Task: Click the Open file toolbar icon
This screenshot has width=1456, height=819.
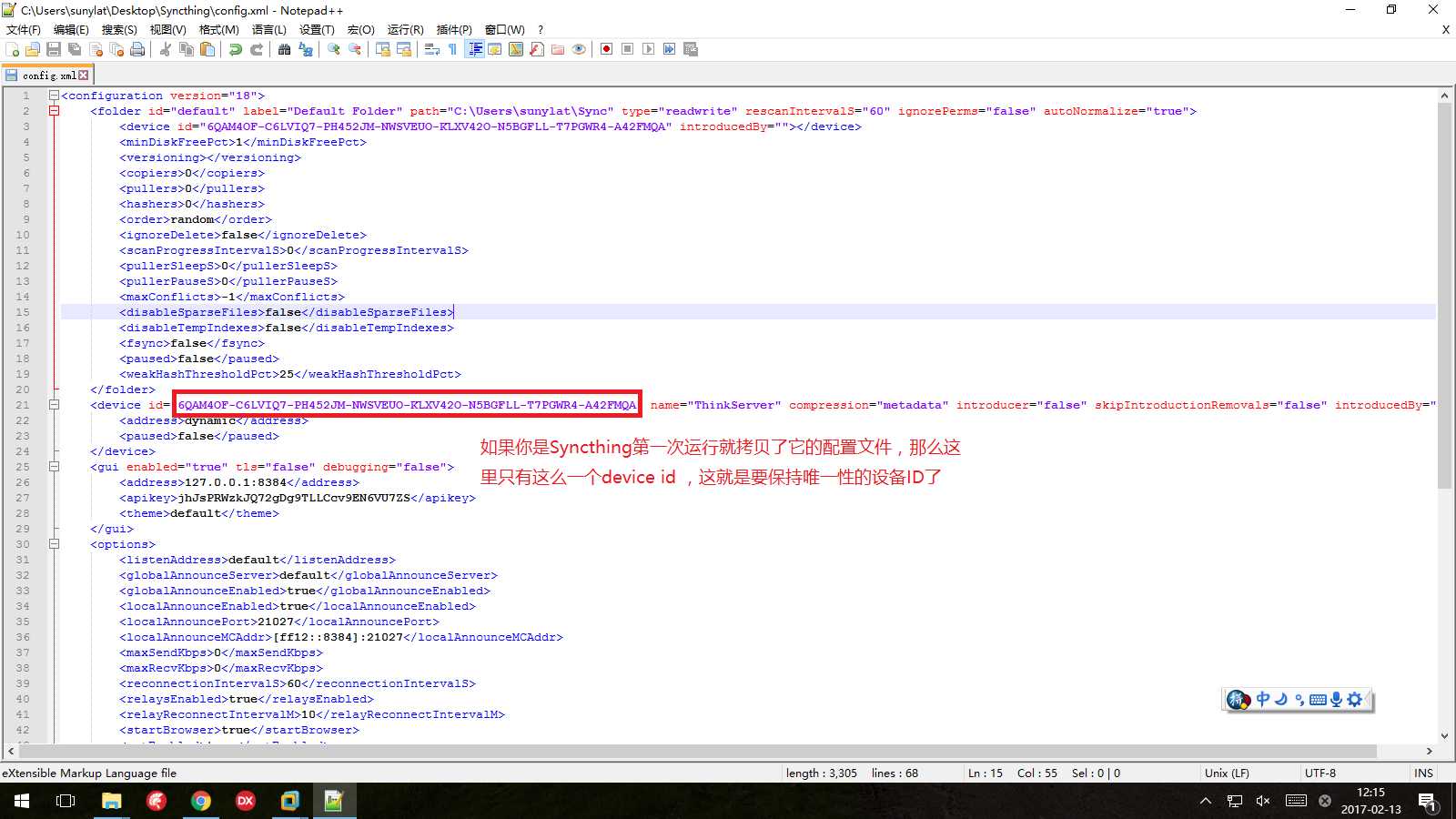Action: [34, 49]
